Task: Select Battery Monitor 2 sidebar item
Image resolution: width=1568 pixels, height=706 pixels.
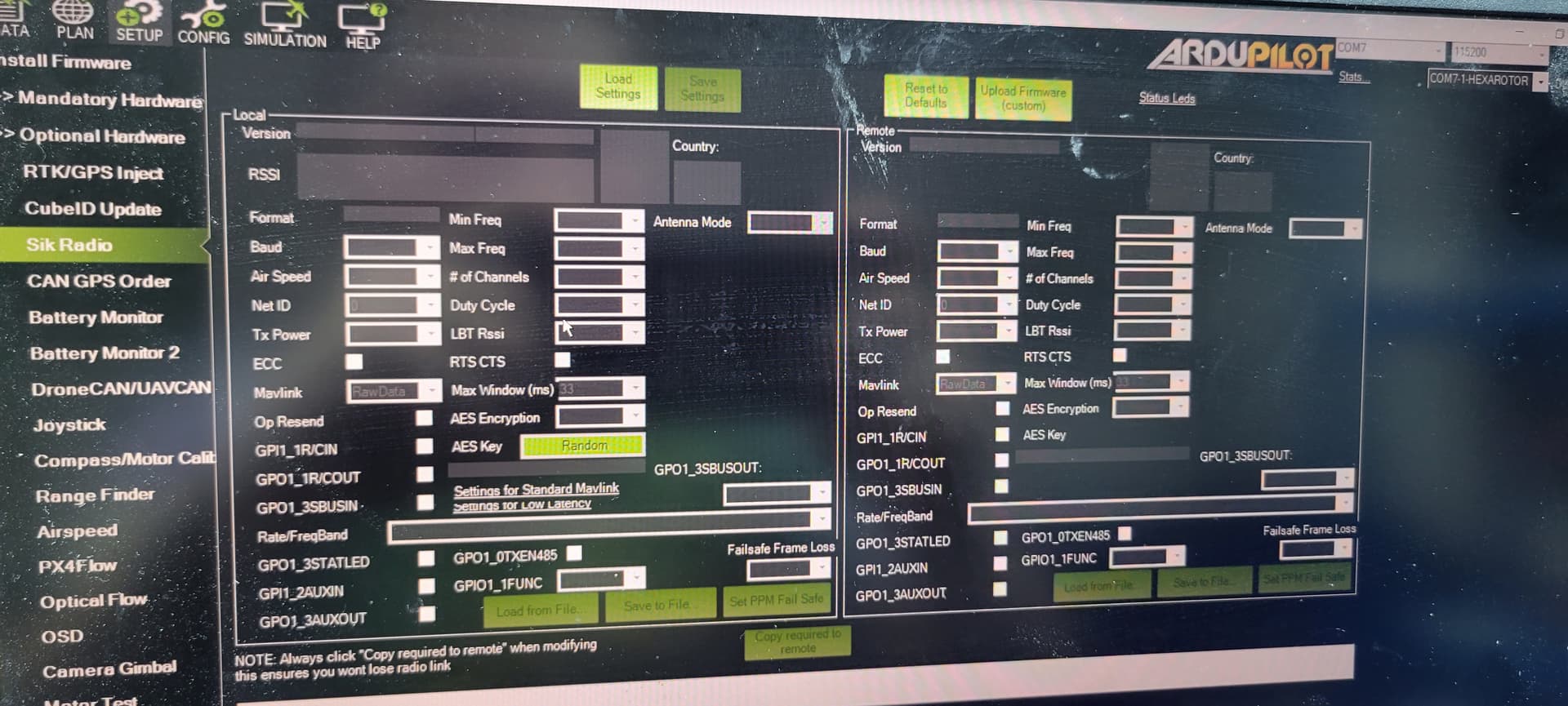Action: coord(105,353)
